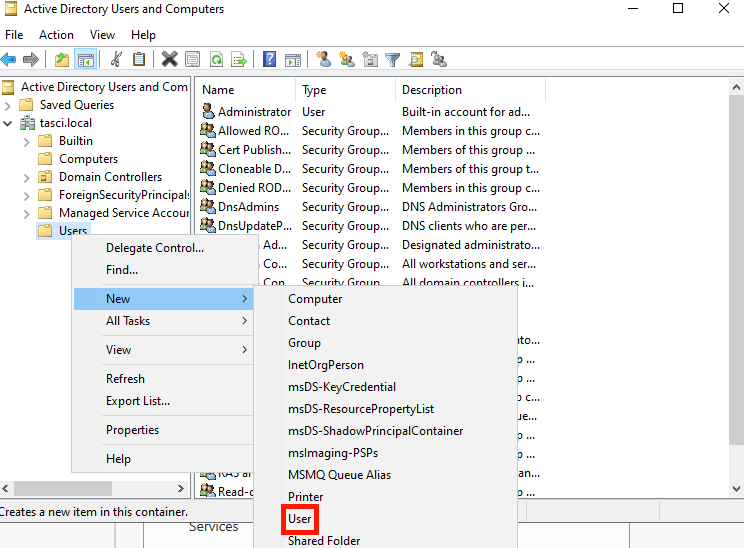This screenshot has width=744, height=548.
Task: Create a new User object
Action: point(385,519)
